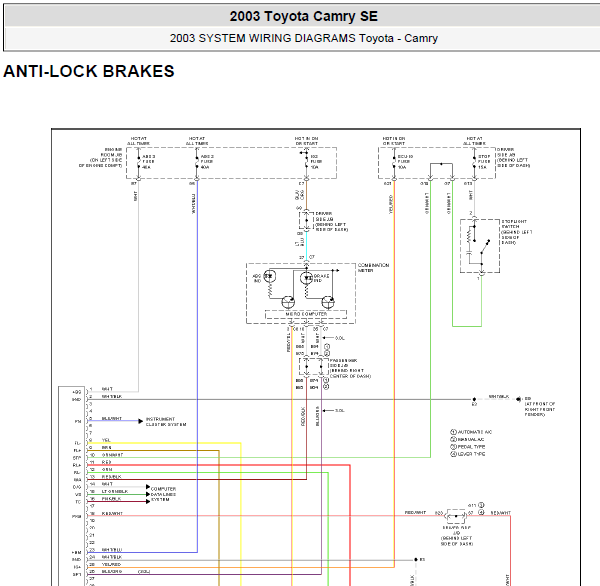Click the ABS 2 fuse 40A label
The width and height of the screenshot is (600, 586).
[207, 162]
